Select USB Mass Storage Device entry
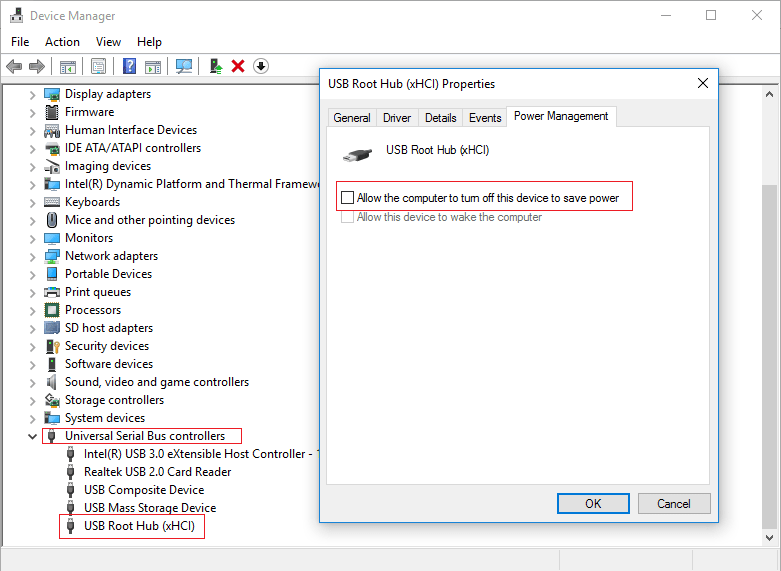This screenshot has width=781, height=571. point(150,508)
